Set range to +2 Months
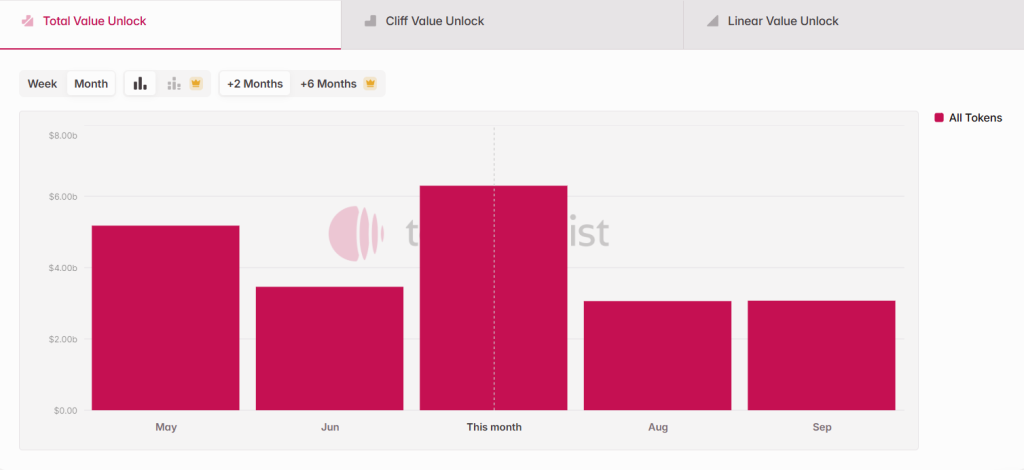1024x470 pixels. click(255, 83)
